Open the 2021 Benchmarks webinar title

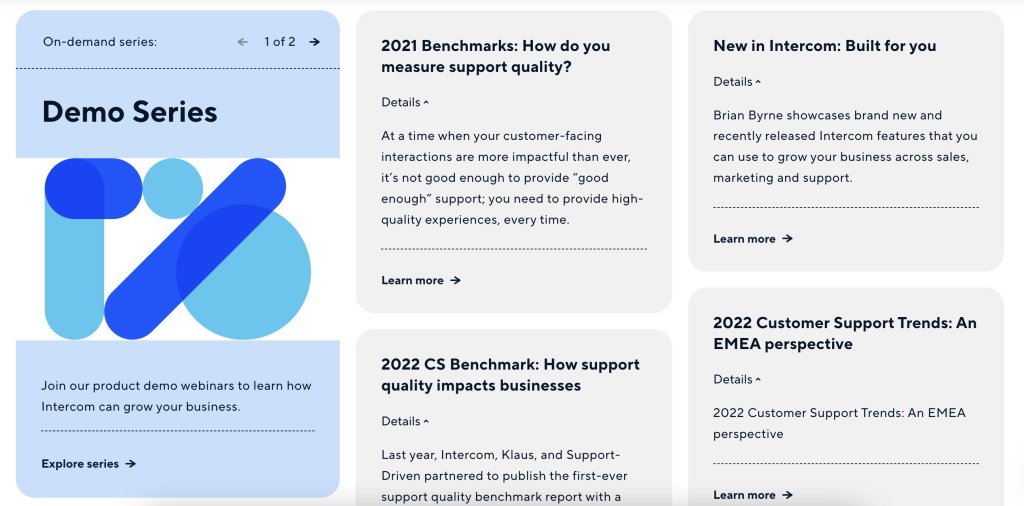[x=496, y=56]
